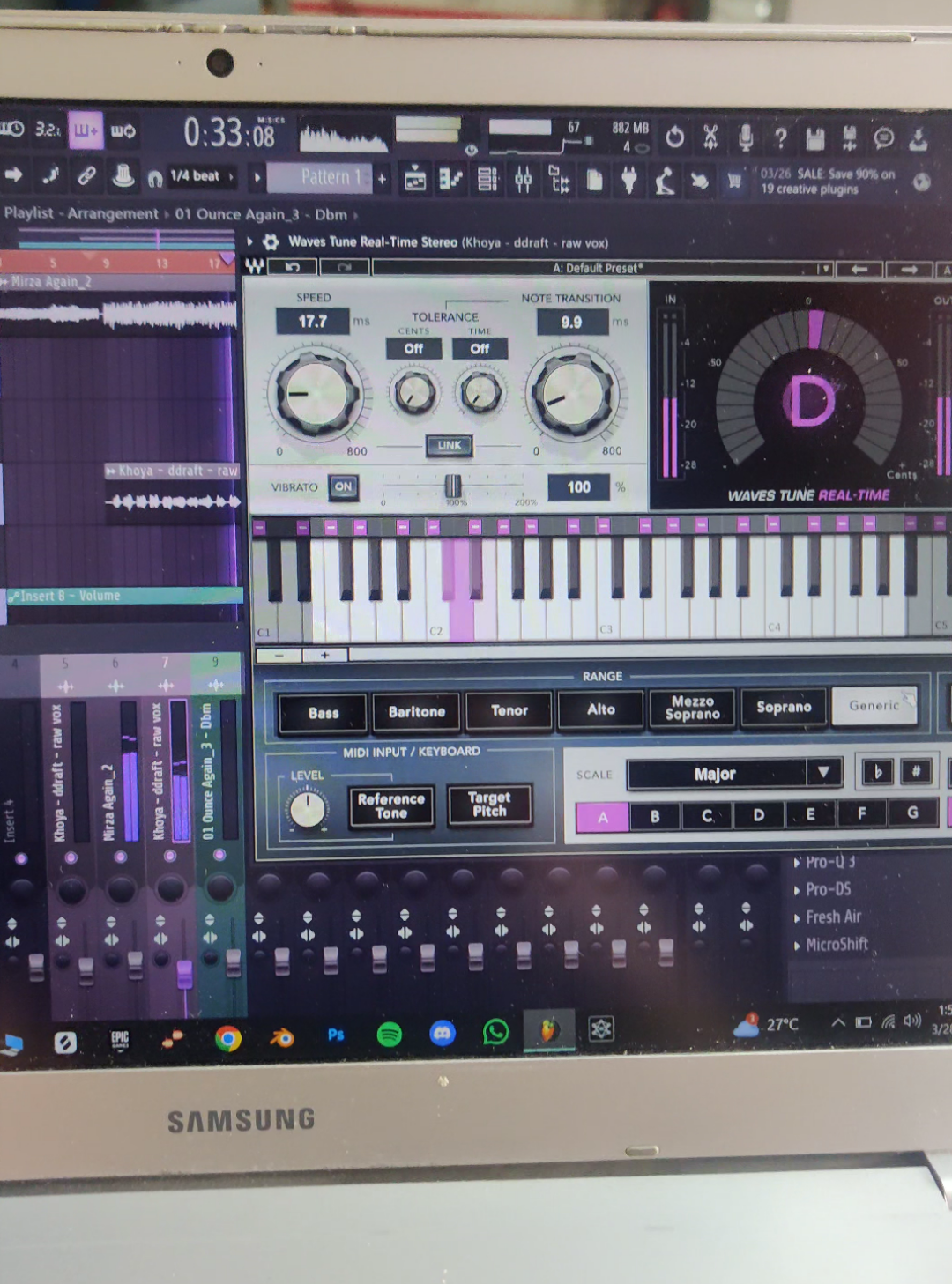Toggle the flat accidental button
The image size is (952, 1284).
(877, 772)
